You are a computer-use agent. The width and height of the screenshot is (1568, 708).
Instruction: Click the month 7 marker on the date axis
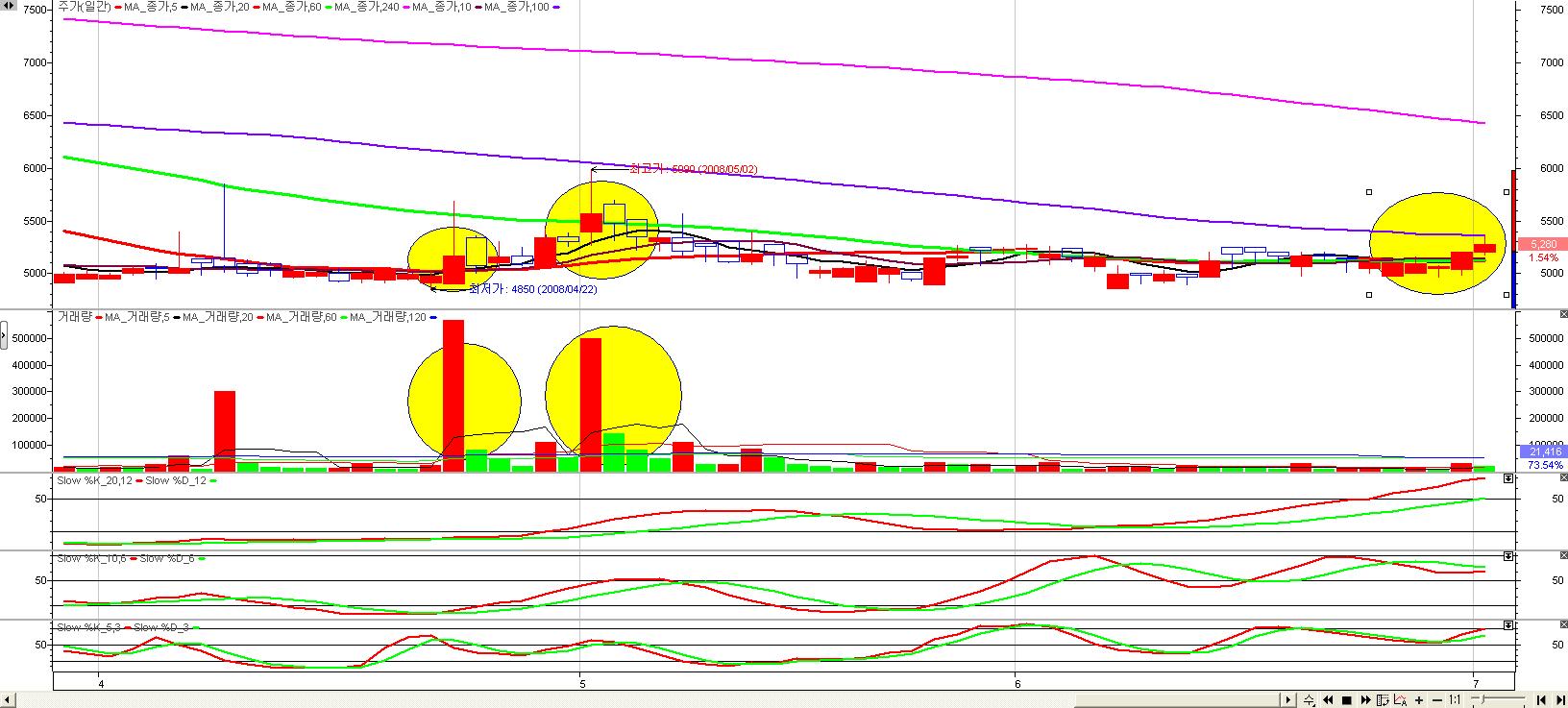coord(1475,682)
